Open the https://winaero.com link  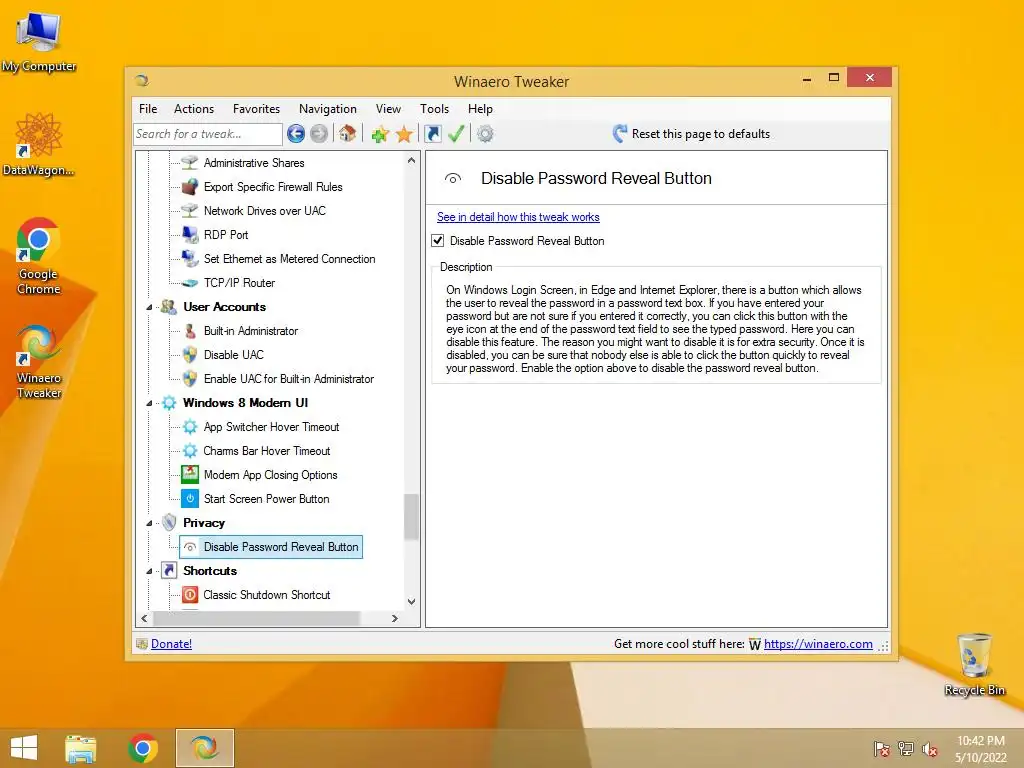pos(818,643)
